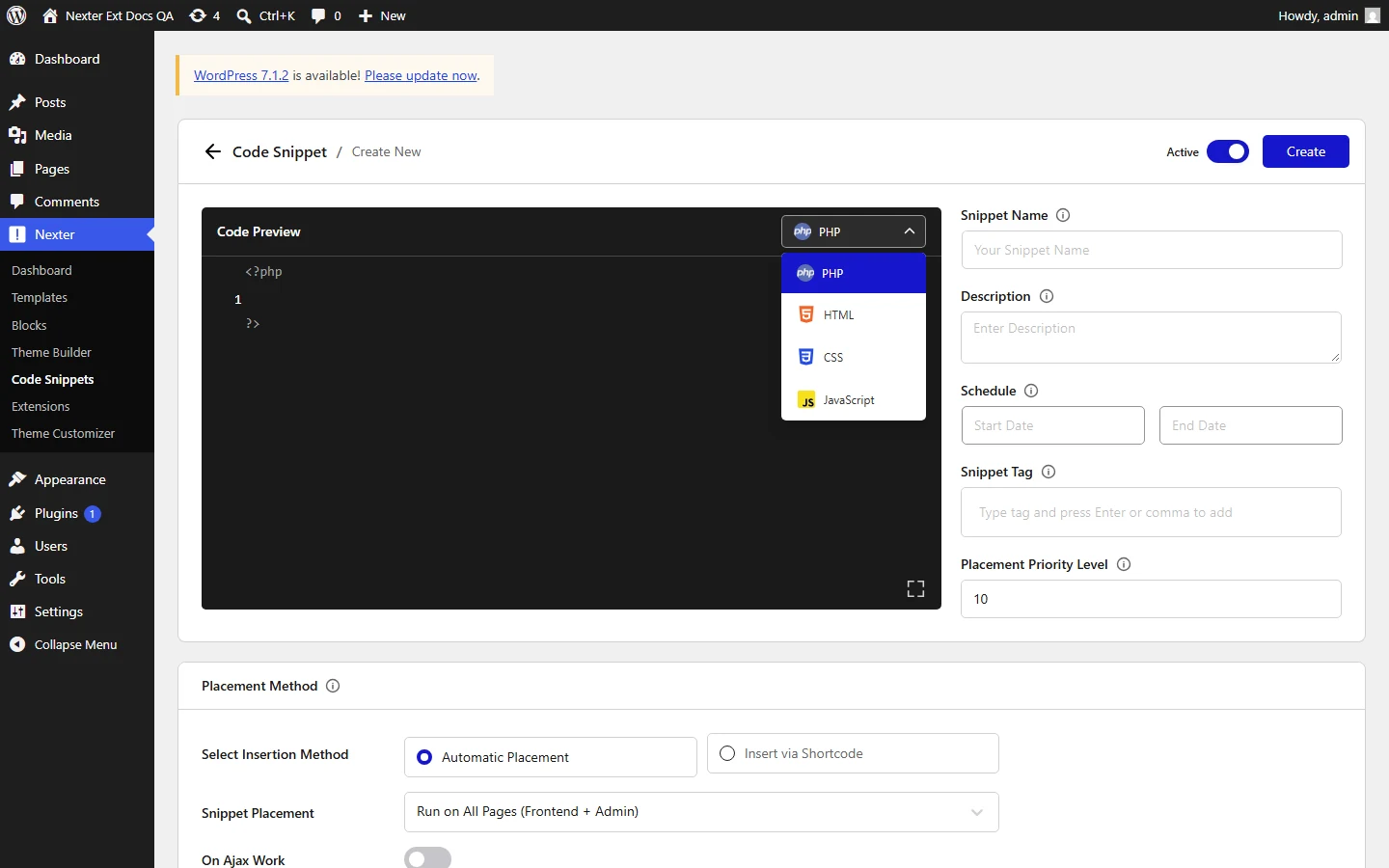Choose CSS from the language list
This screenshot has width=1389, height=868.
pos(854,357)
